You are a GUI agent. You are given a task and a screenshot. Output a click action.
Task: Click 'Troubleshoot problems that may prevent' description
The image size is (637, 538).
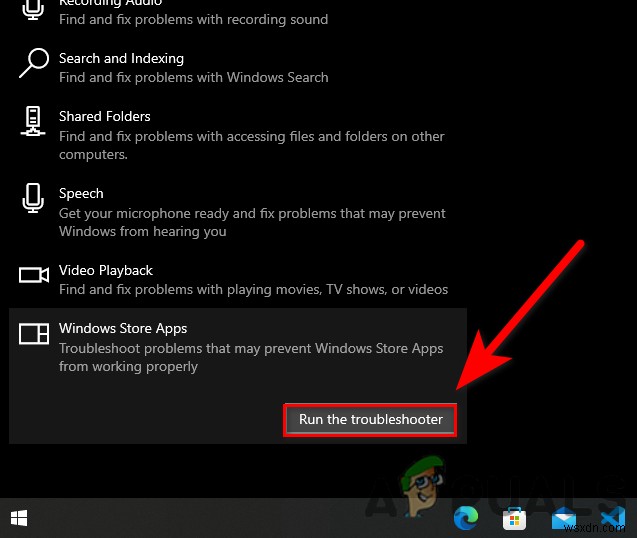(251, 357)
